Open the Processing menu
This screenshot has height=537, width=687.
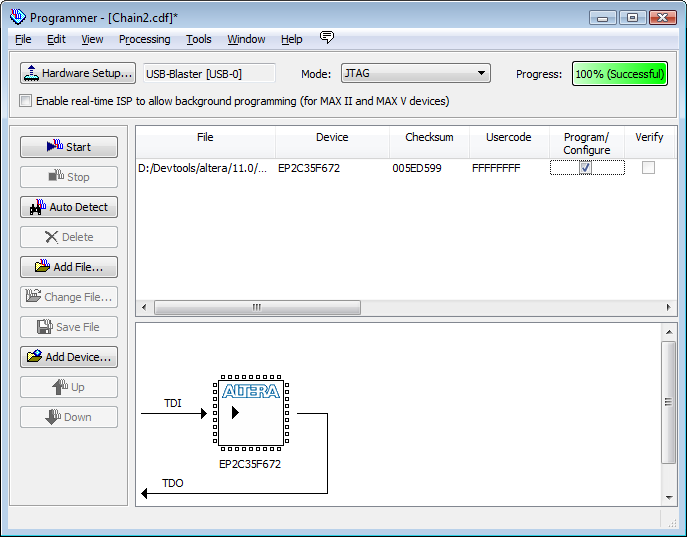(x=144, y=39)
